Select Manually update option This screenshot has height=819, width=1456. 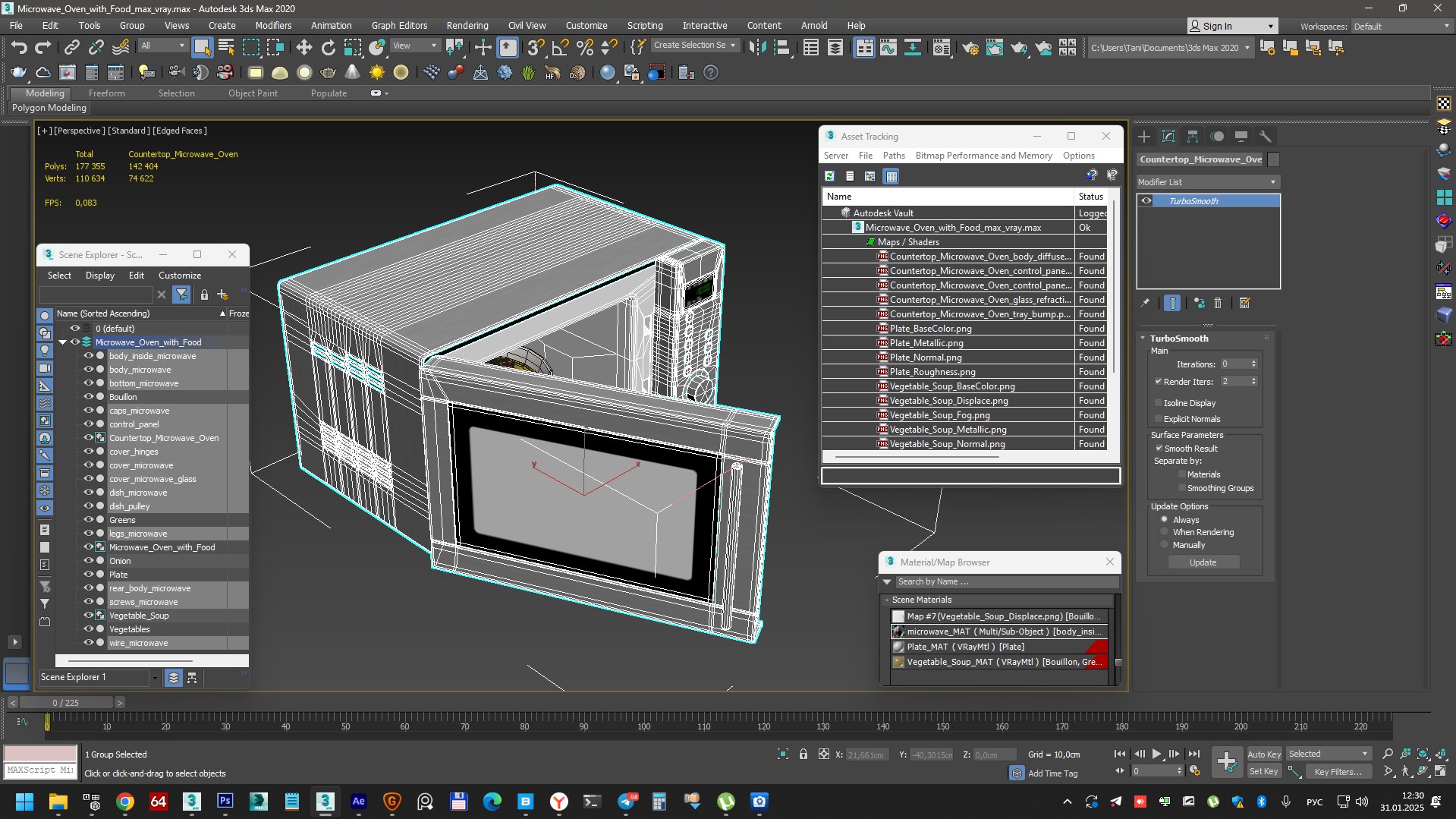point(1165,545)
